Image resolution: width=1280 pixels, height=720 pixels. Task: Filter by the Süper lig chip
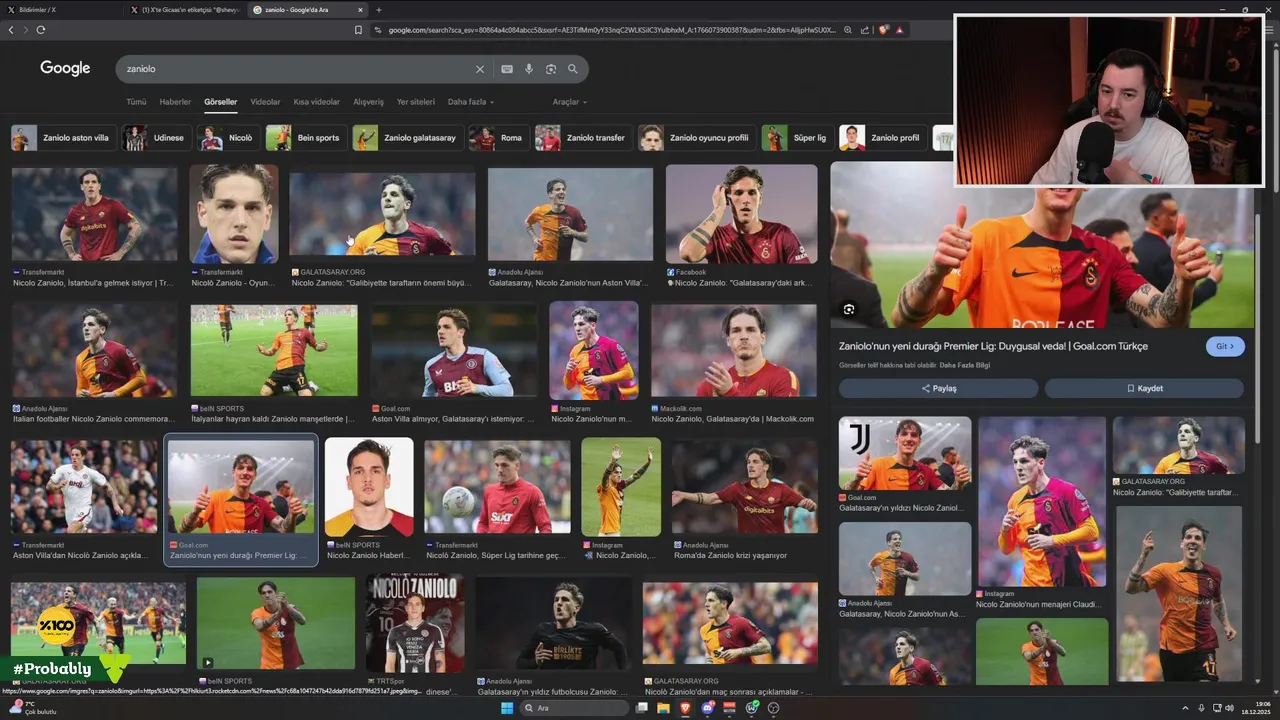click(797, 138)
